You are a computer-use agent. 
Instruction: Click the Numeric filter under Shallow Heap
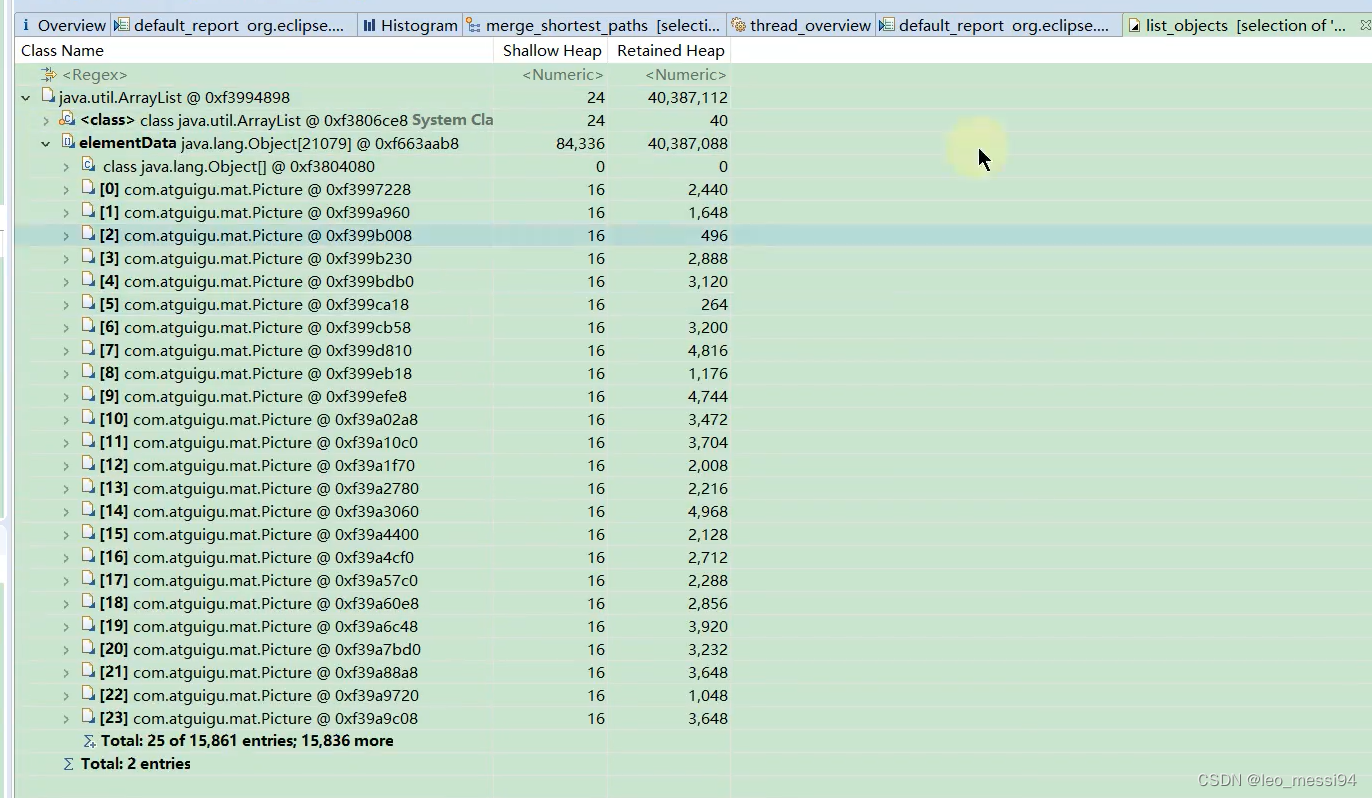[x=563, y=75]
